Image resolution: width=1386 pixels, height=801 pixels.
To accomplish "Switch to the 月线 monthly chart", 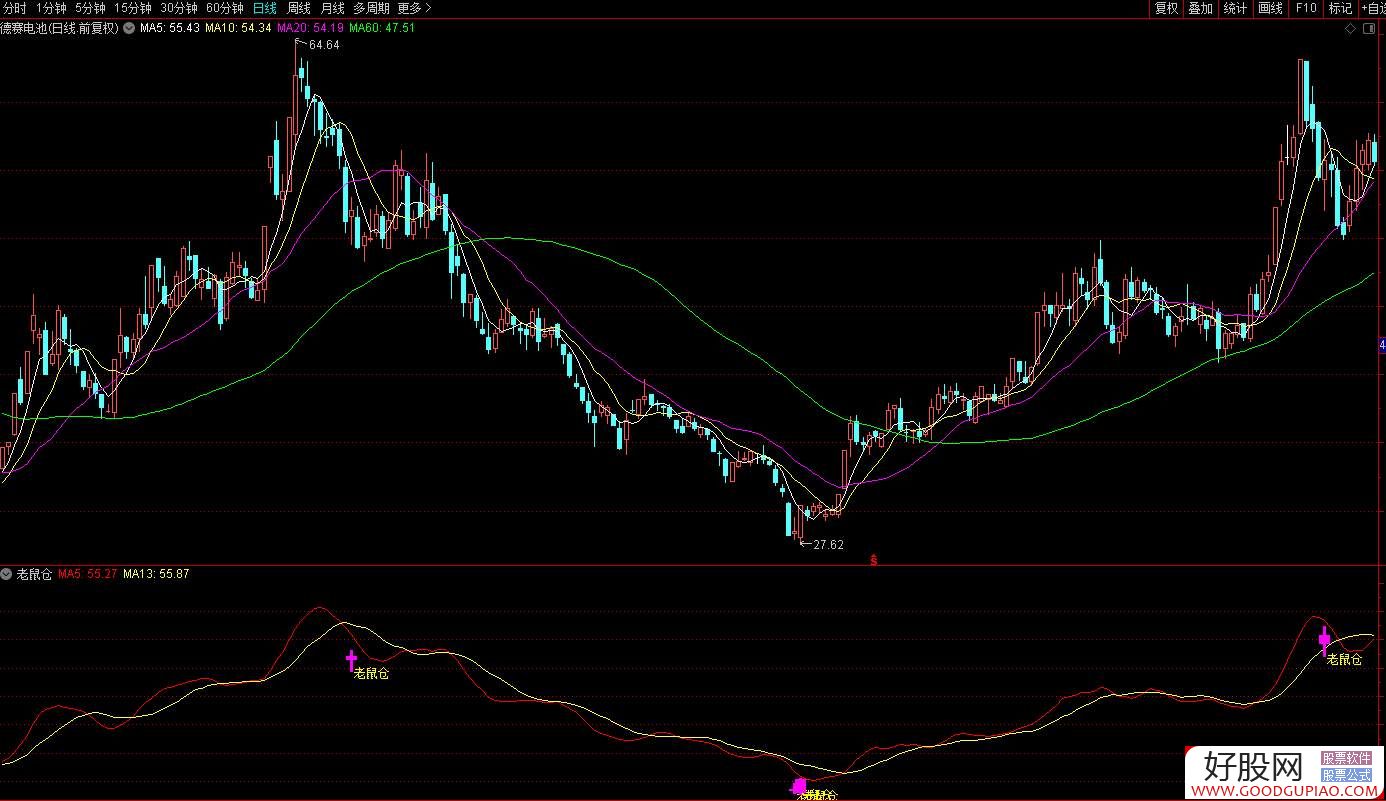I will point(333,8).
